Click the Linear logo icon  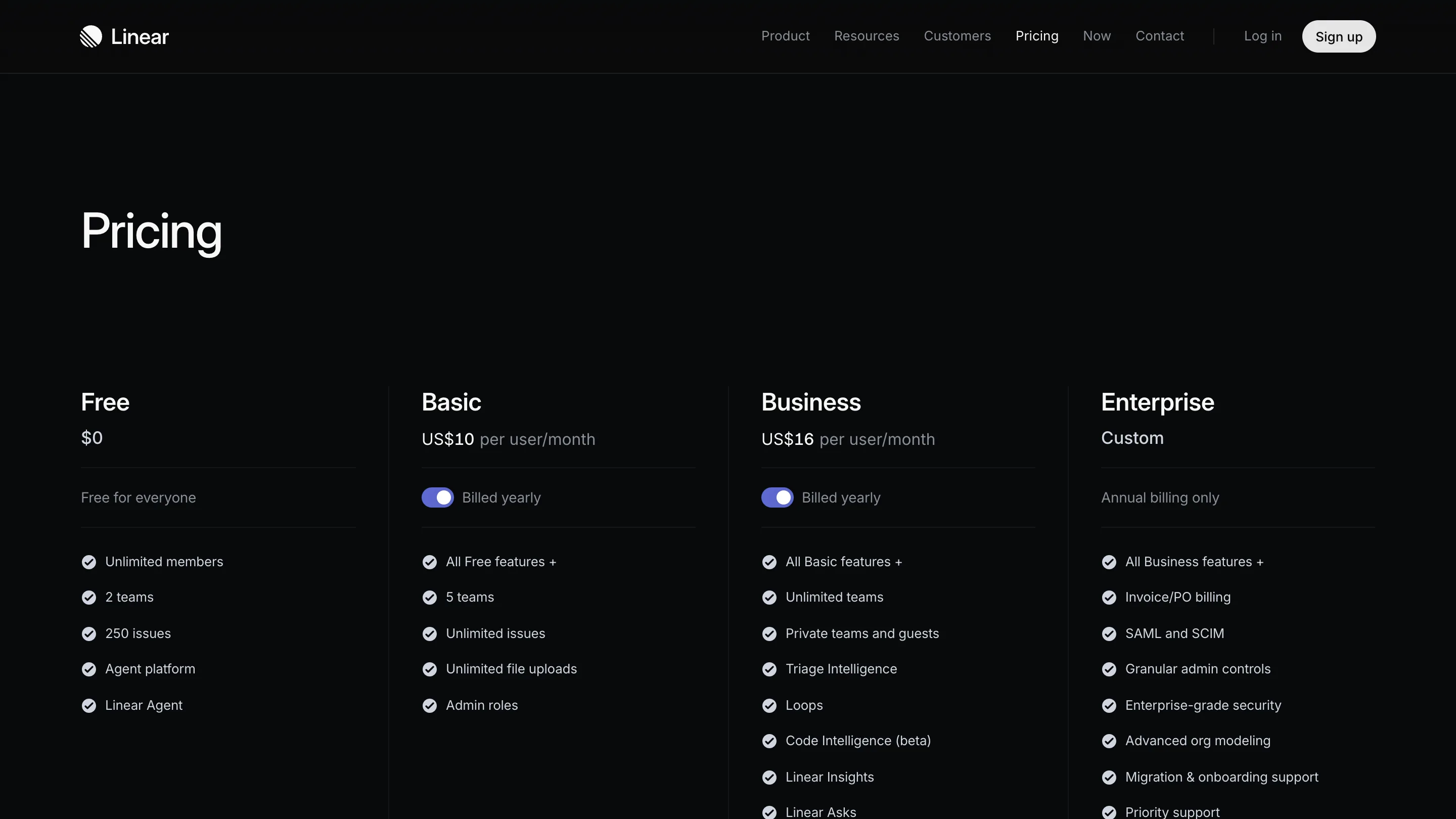pyautogui.click(x=91, y=36)
